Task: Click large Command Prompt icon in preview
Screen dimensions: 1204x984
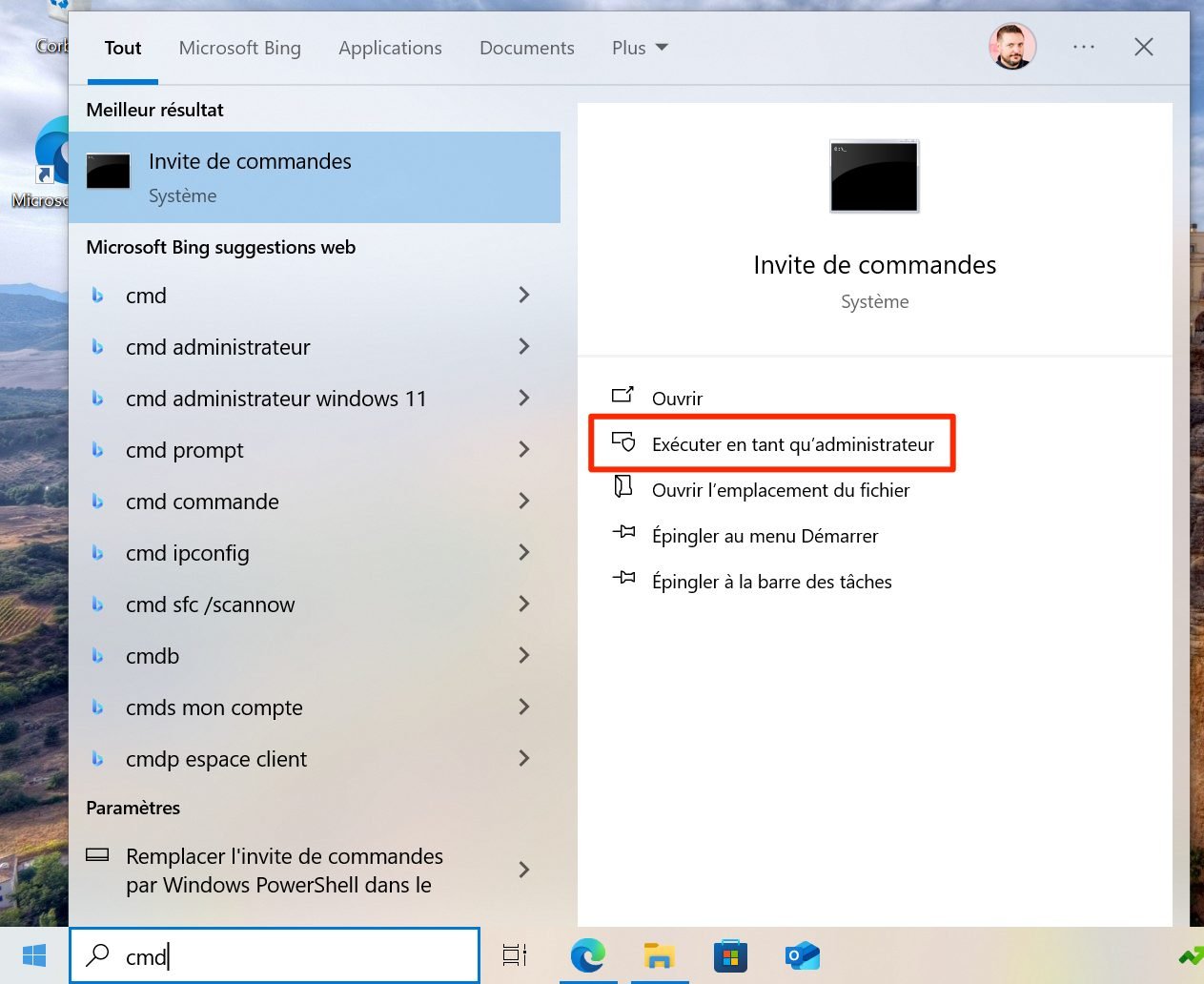Action: 874,177
